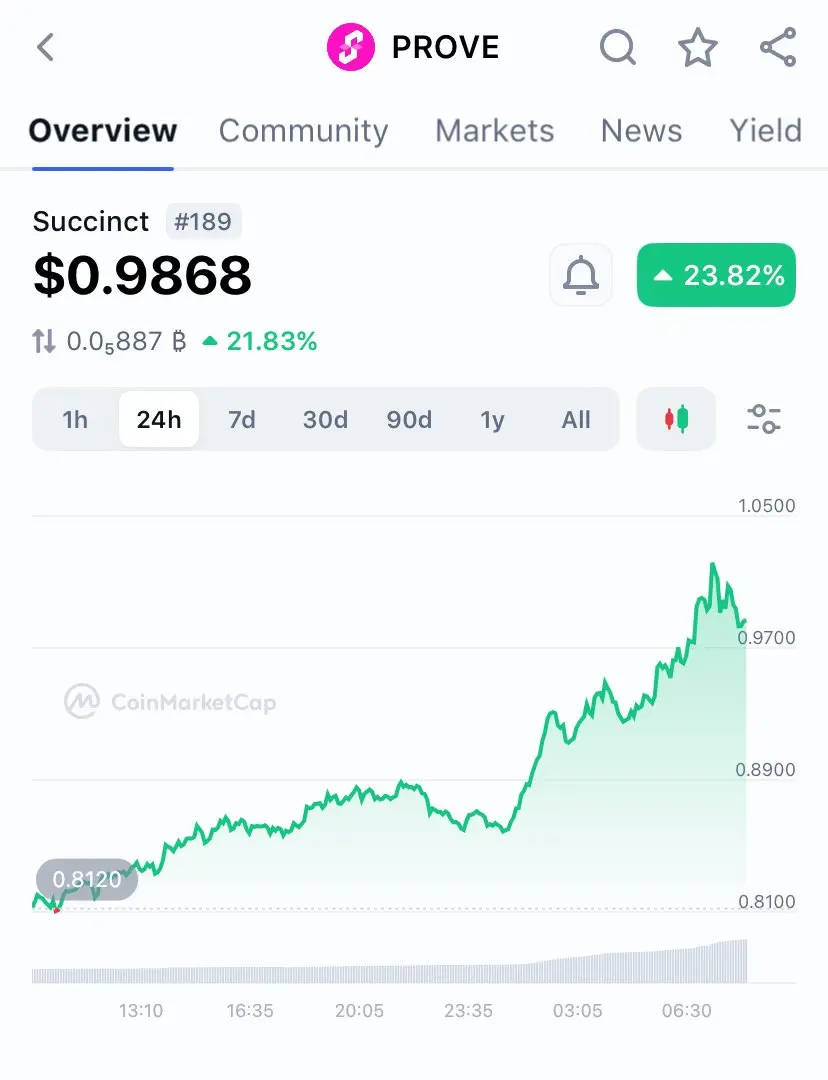Screen dimensions: 828x1080
Task: Choose the 90d chart range
Action: click(x=409, y=419)
